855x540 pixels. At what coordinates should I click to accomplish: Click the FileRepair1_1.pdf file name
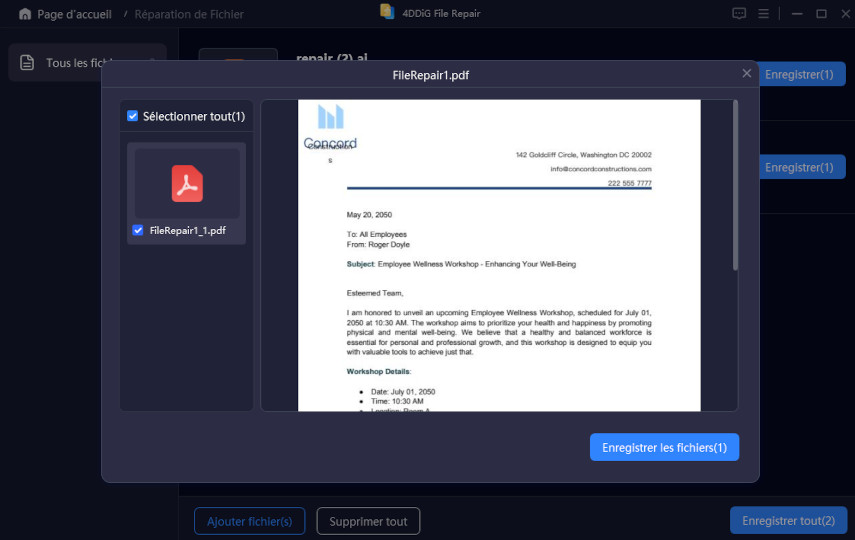[x=188, y=230]
